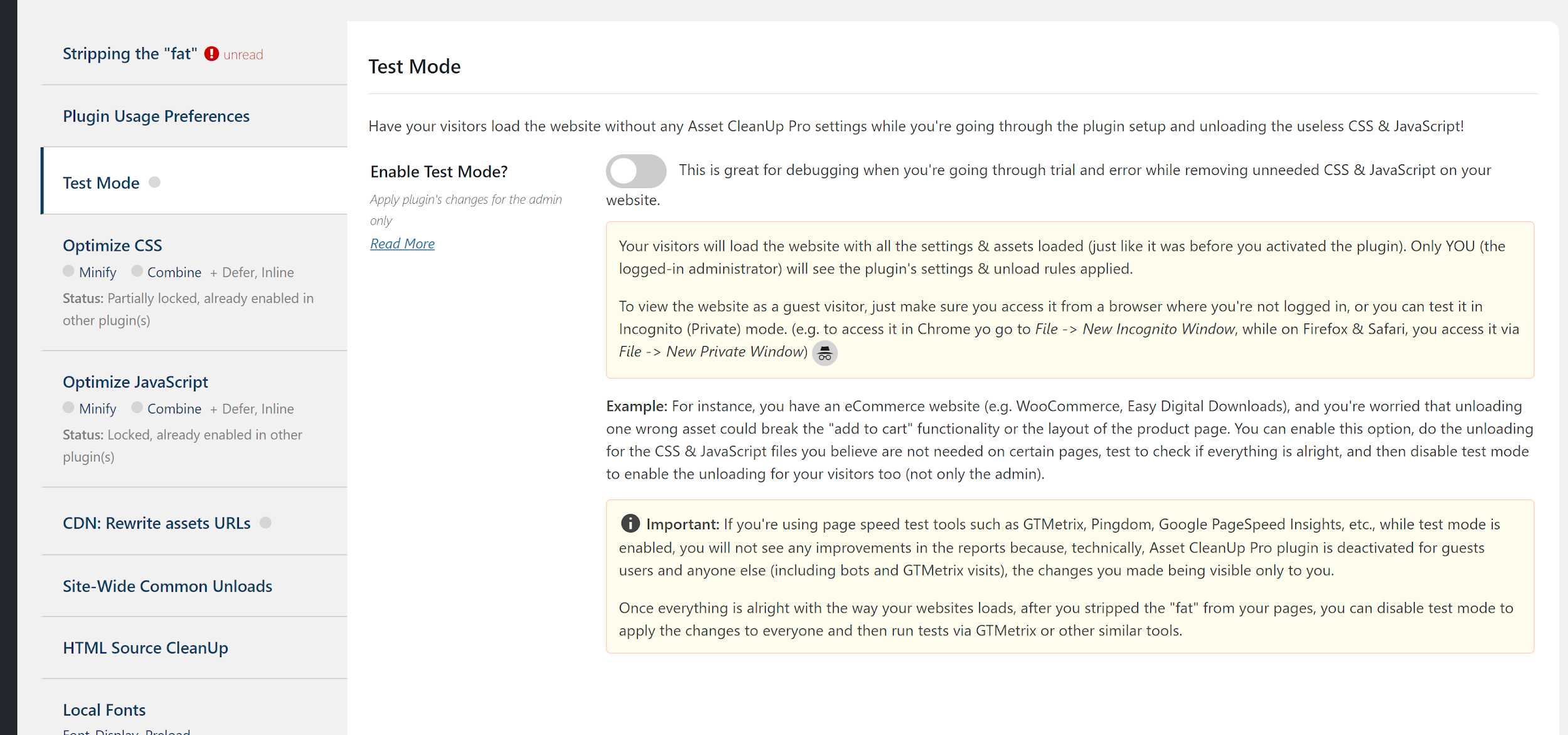Open the Optimize JavaScript settings tab
1568x735 pixels.
[x=135, y=382]
